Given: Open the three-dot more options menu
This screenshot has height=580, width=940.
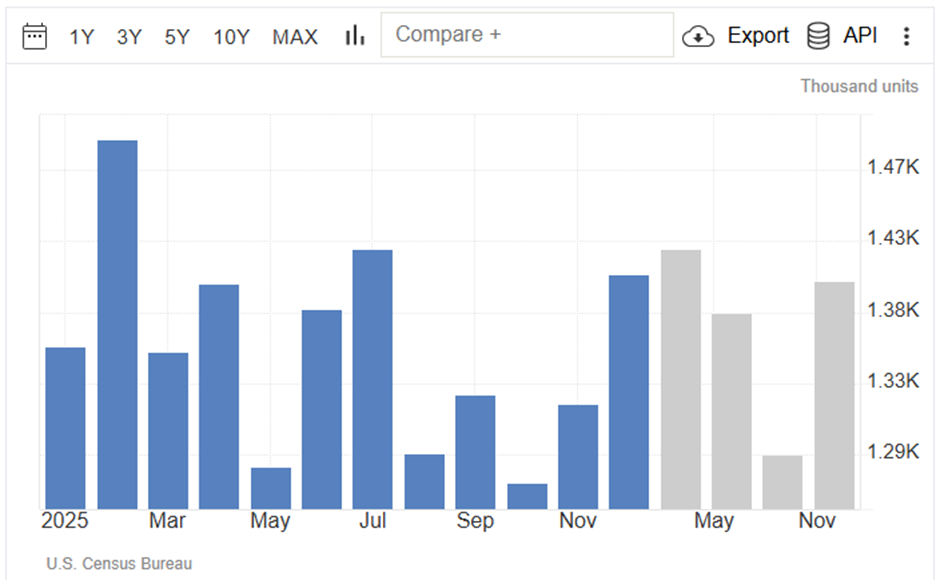Looking at the screenshot, I should tap(906, 36).
